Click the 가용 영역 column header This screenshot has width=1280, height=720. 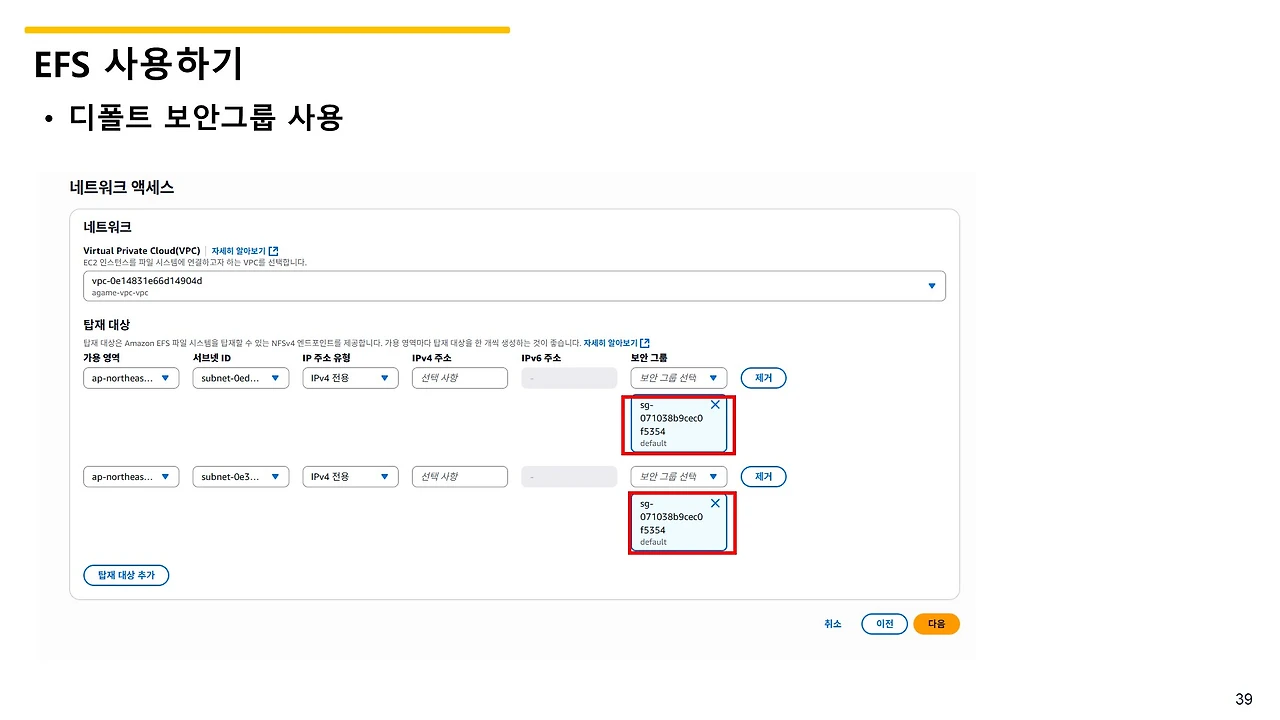coord(101,358)
